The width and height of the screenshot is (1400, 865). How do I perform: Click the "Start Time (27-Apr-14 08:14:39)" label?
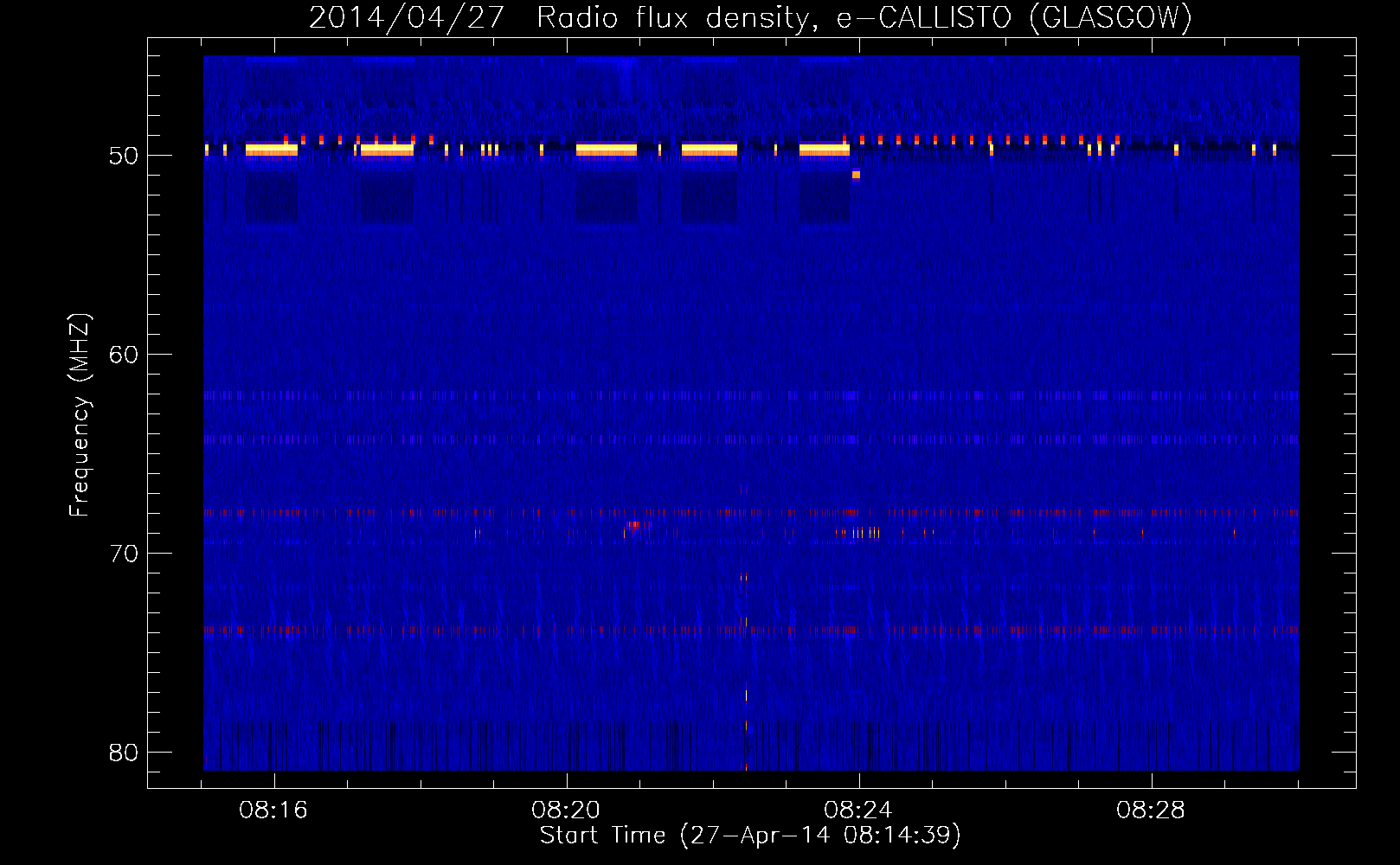(x=750, y=836)
